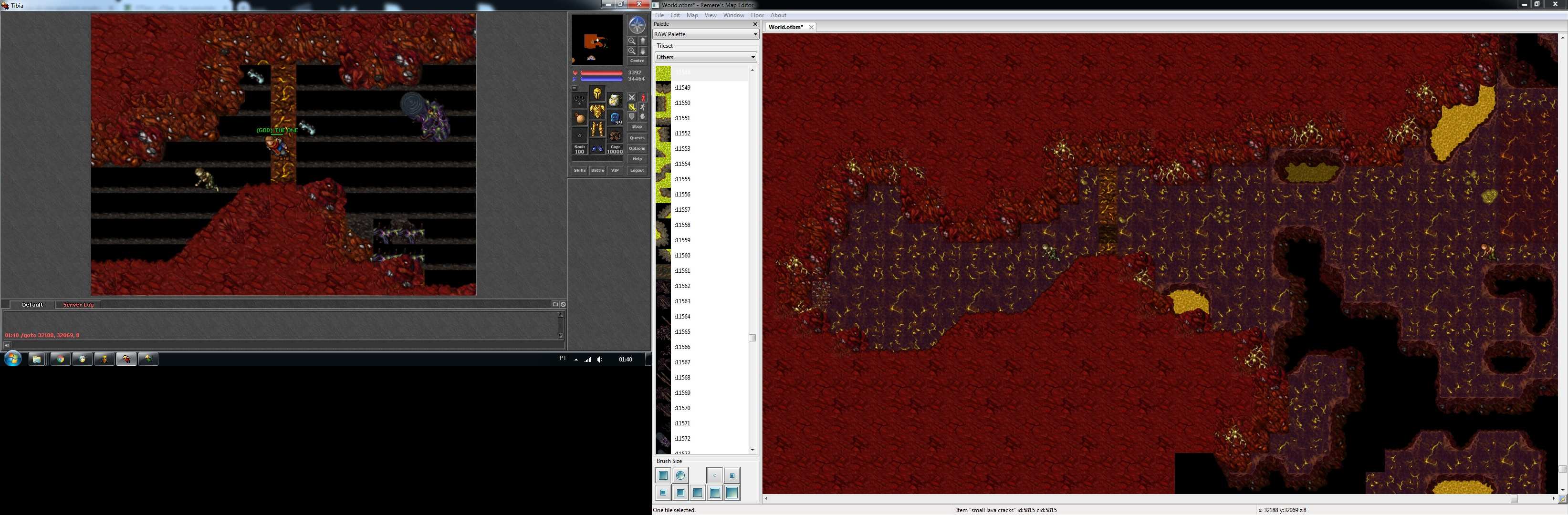Image resolution: width=1568 pixels, height=515 pixels.
Task: Click the Centre minimap button
Action: pyautogui.click(x=638, y=61)
